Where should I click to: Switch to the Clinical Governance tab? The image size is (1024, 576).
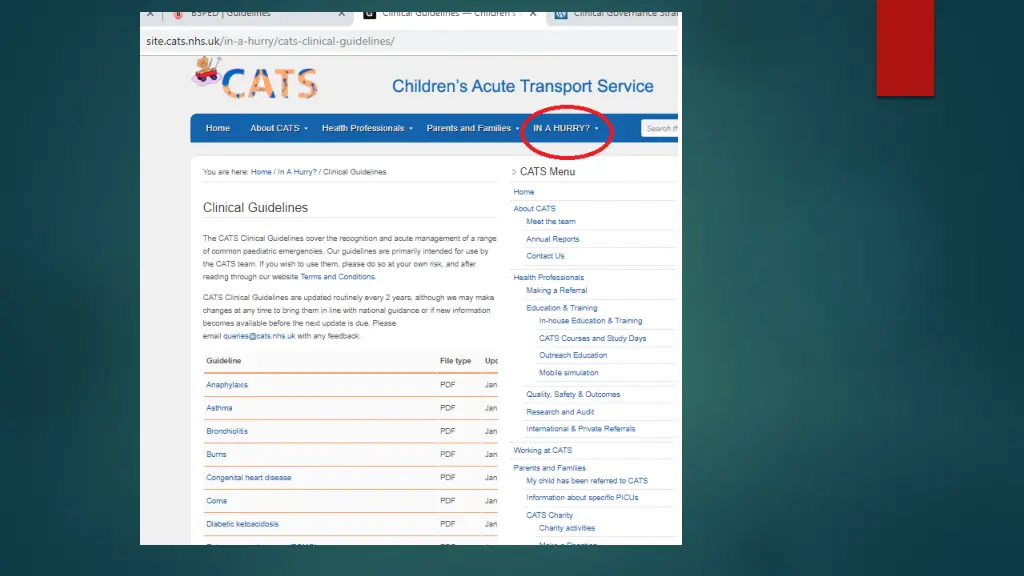pyautogui.click(x=615, y=14)
